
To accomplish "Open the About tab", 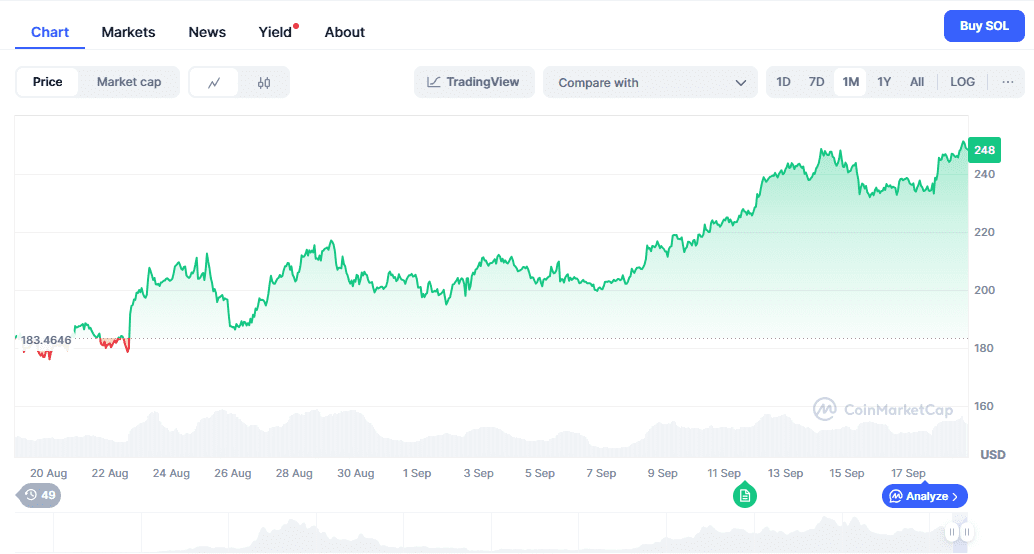I will point(344,32).
